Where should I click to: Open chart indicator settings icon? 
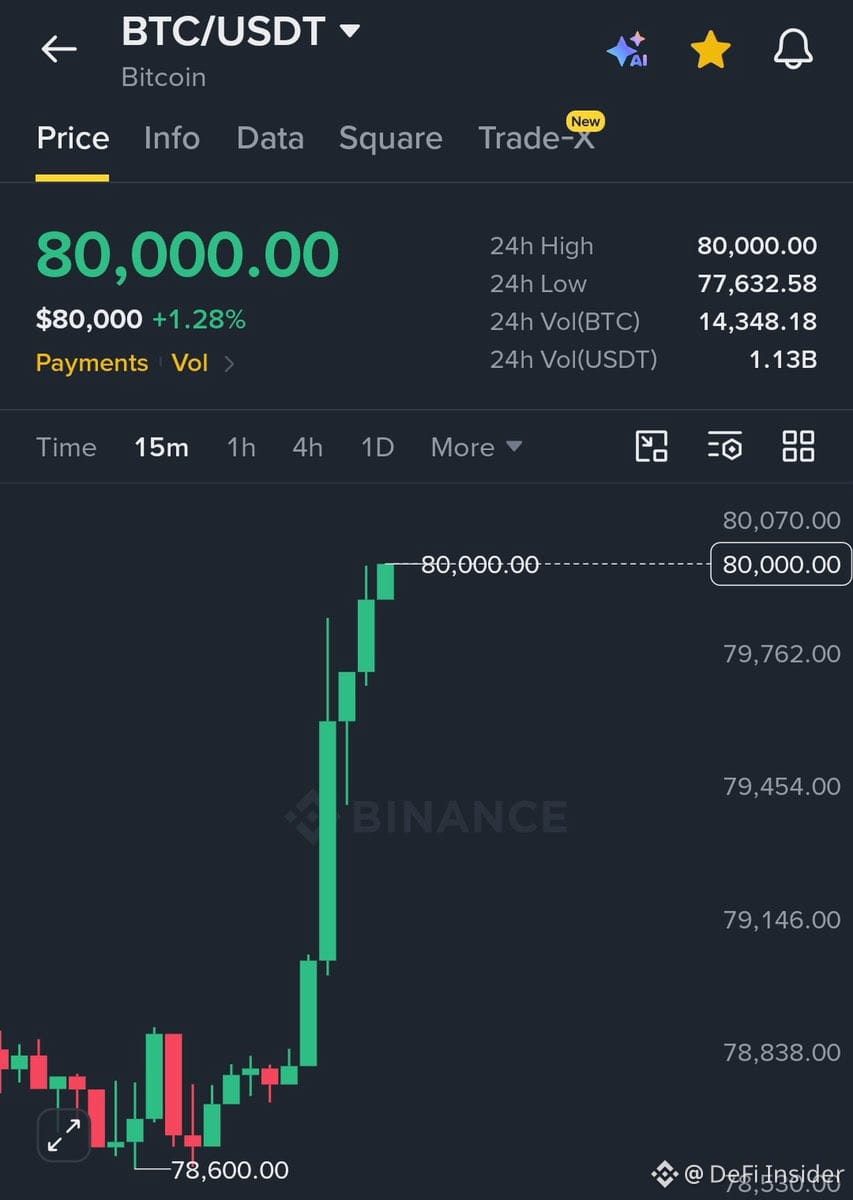(725, 446)
